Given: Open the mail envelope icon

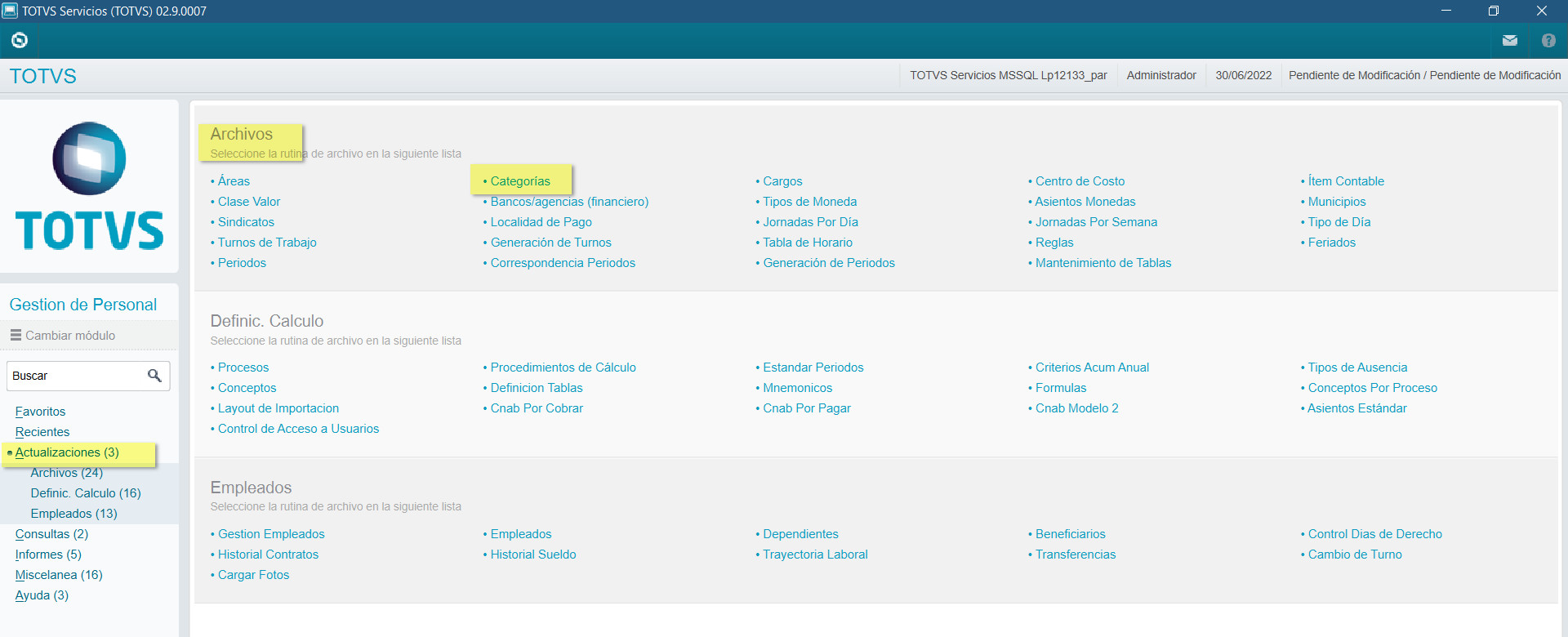Looking at the screenshot, I should click(1510, 40).
